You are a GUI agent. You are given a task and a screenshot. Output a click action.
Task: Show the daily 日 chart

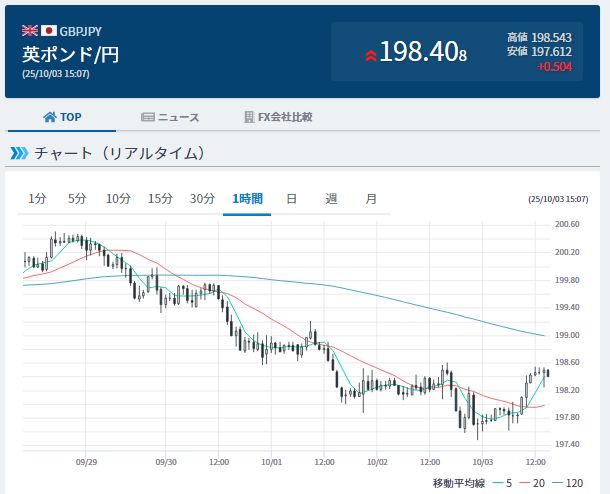click(x=291, y=199)
